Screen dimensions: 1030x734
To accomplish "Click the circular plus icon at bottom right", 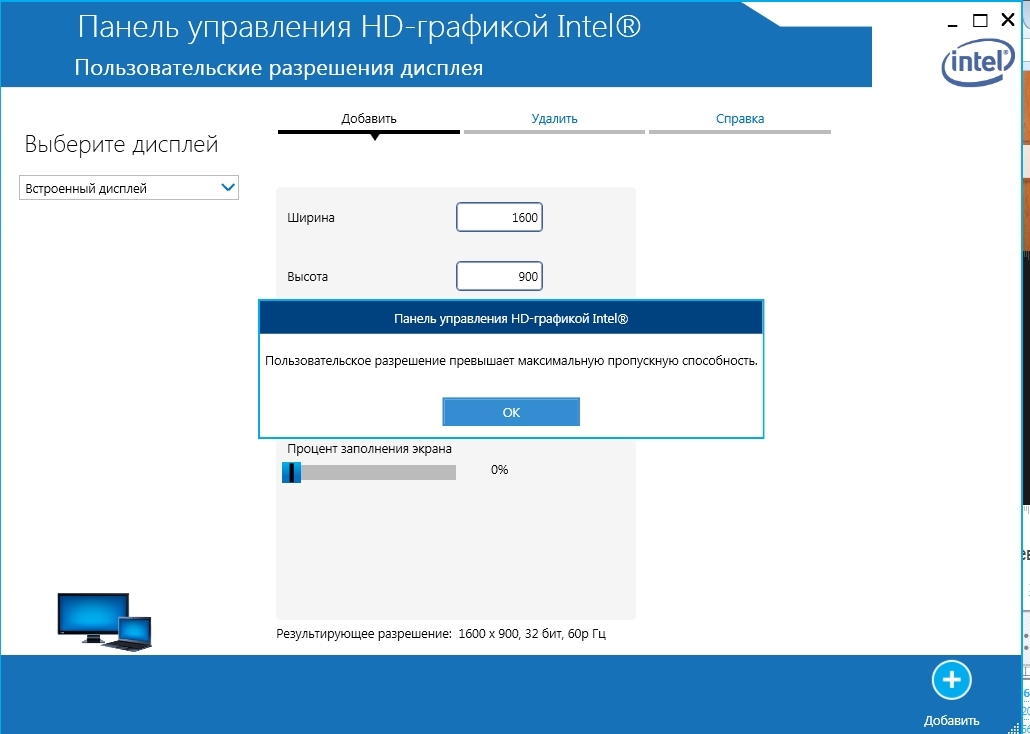I will pos(951,681).
